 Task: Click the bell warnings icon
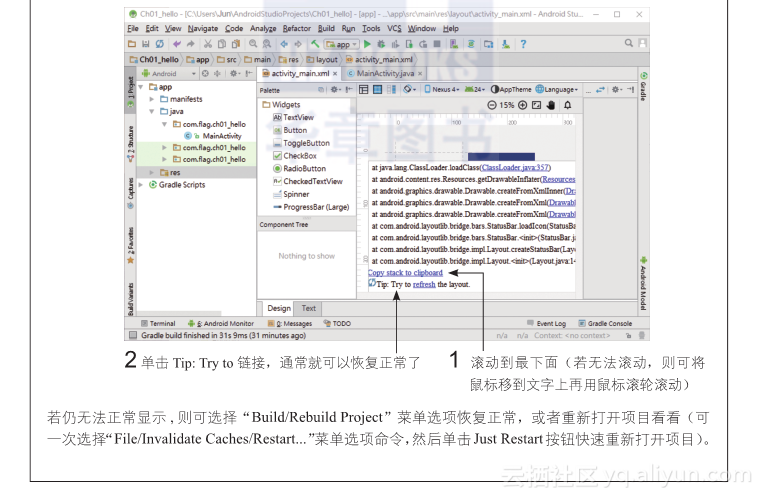pos(567,105)
